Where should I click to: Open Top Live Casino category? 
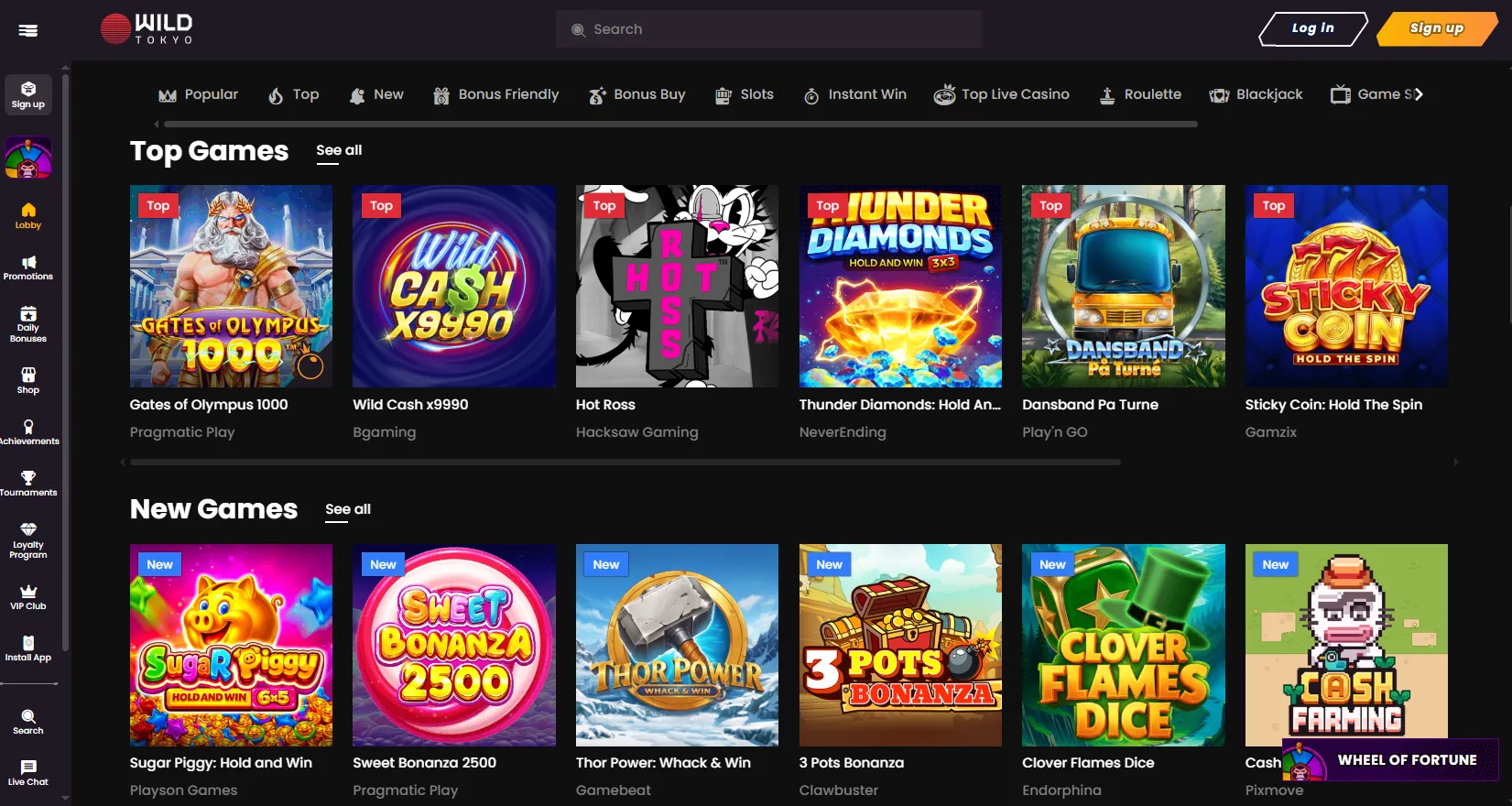click(1002, 94)
